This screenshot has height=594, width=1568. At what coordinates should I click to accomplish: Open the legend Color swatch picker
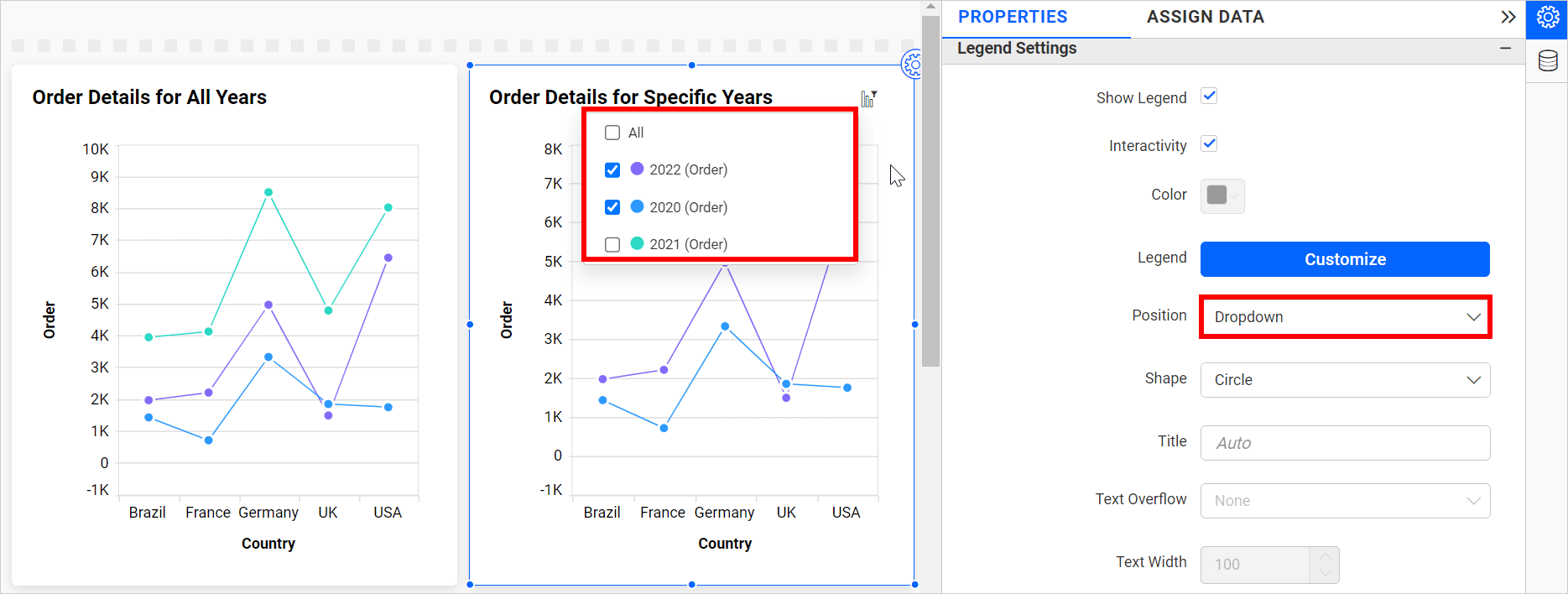(1222, 195)
